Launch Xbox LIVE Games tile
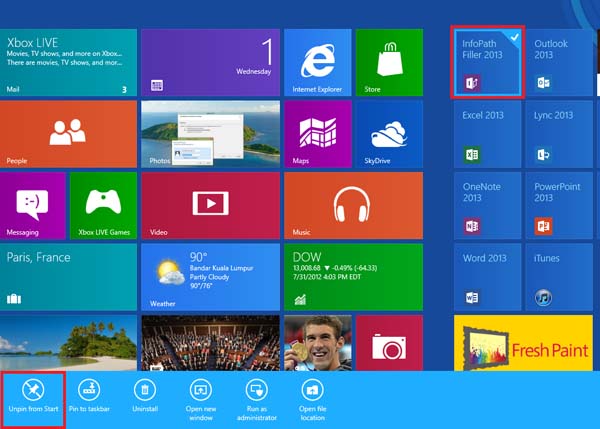The width and height of the screenshot is (600, 429). [103, 206]
